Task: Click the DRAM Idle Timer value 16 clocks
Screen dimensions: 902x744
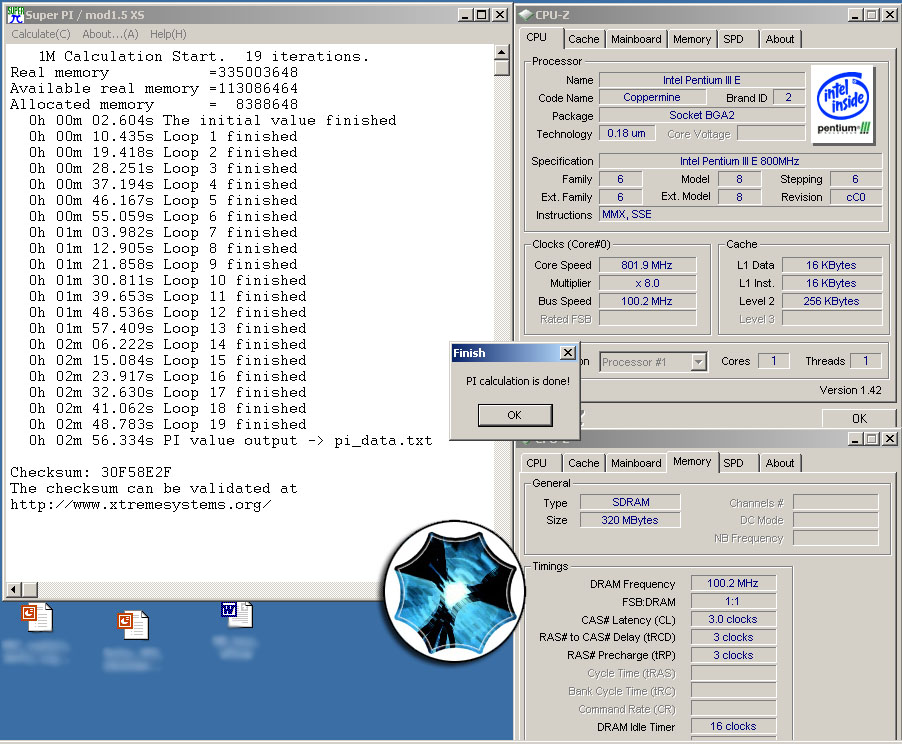Action: pos(733,726)
